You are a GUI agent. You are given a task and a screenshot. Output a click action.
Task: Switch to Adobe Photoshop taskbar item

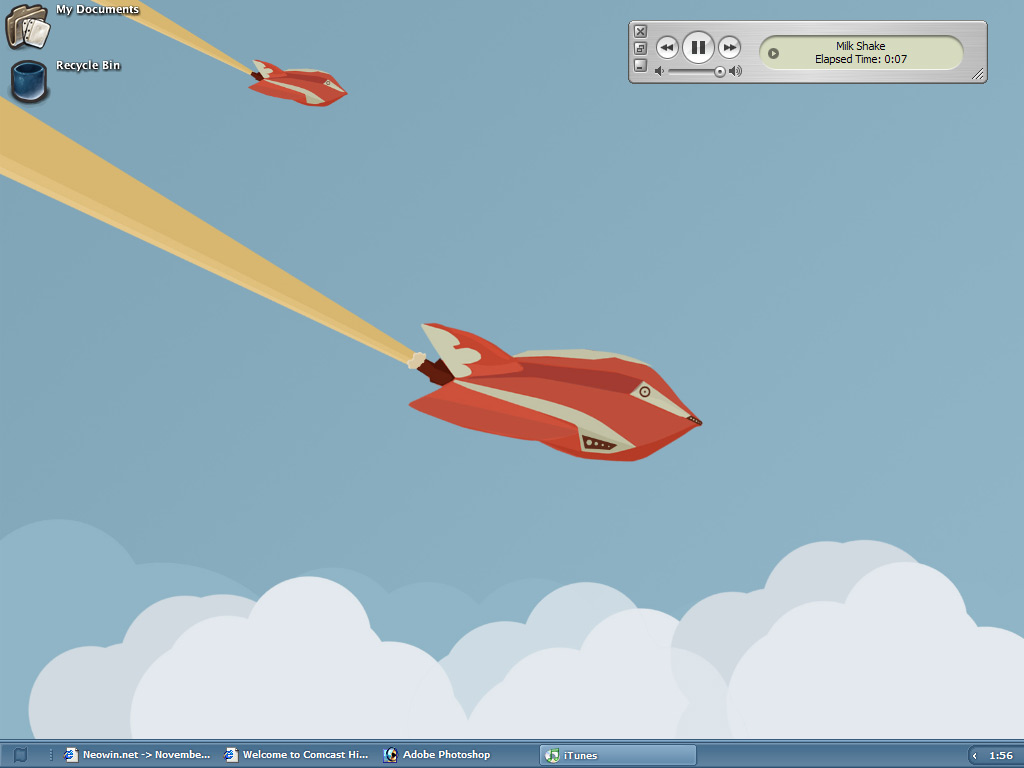[x=437, y=755]
